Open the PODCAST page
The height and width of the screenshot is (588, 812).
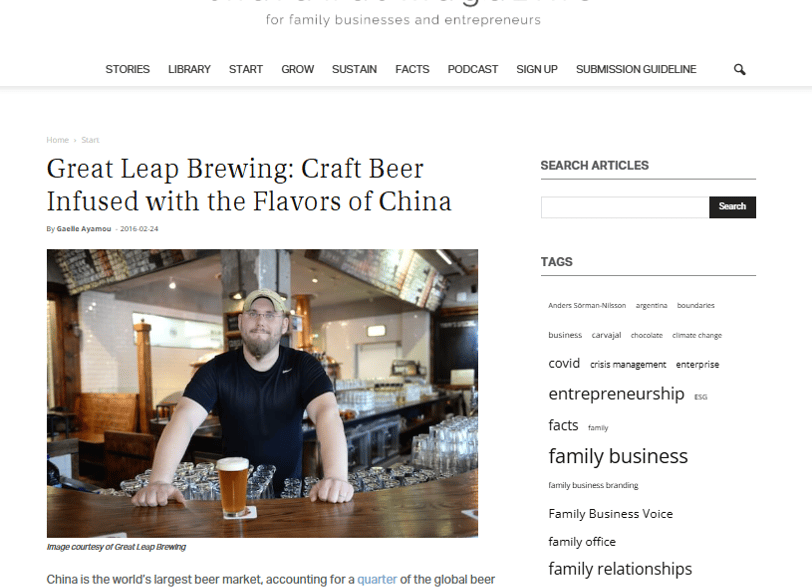(473, 69)
